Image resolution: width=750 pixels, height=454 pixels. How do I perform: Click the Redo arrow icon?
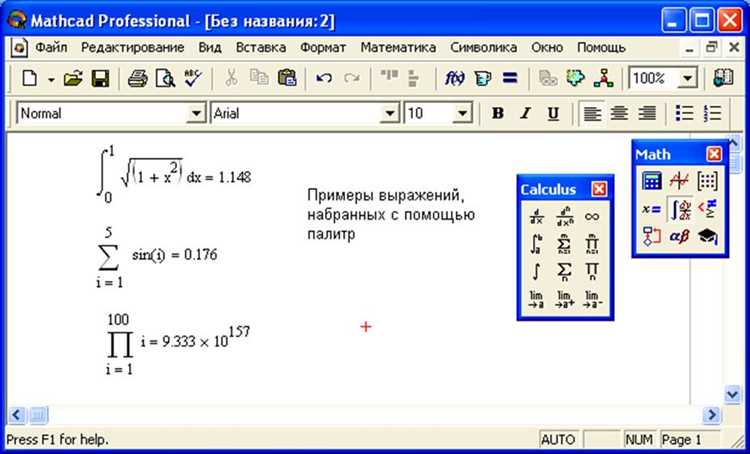[352, 78]
